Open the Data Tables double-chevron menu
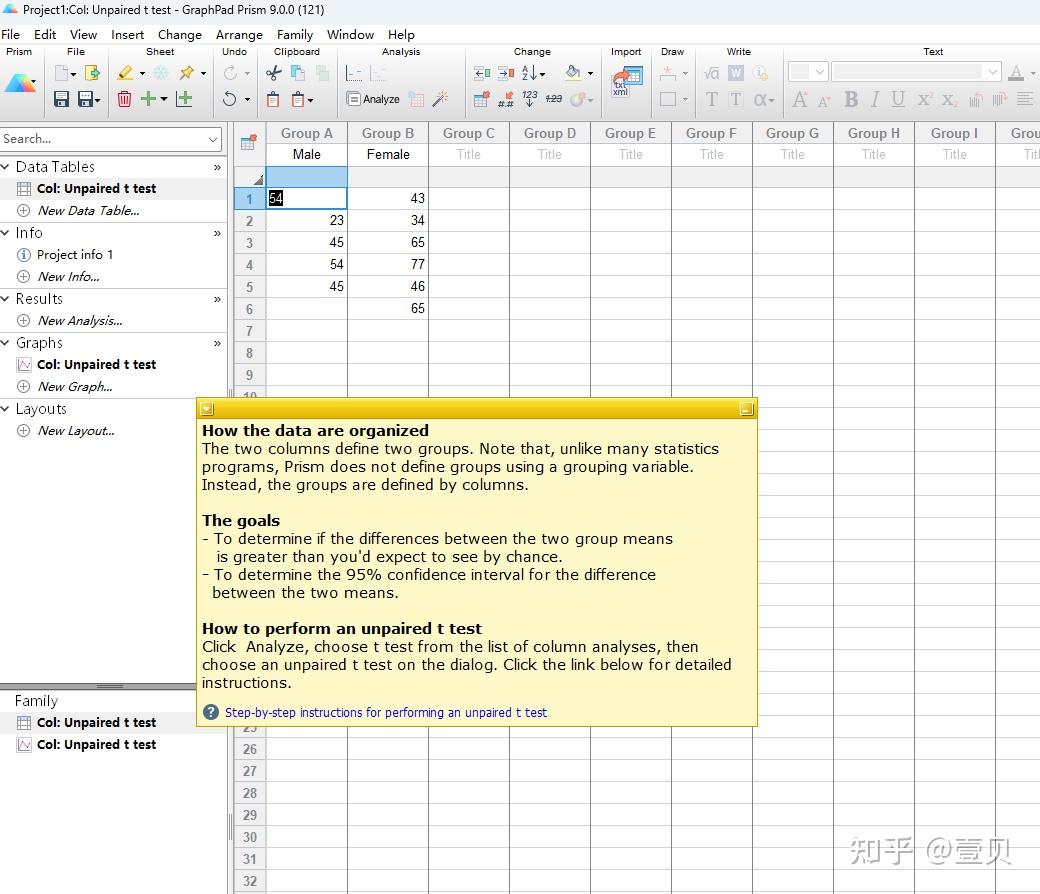1040x894 pixels. (x=217, y=167)
